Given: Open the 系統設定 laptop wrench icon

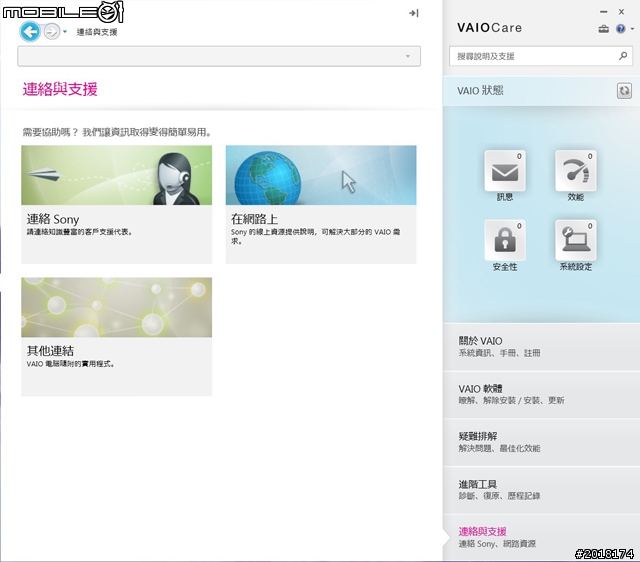Looking at the screenshot, I should coord(576,240).
